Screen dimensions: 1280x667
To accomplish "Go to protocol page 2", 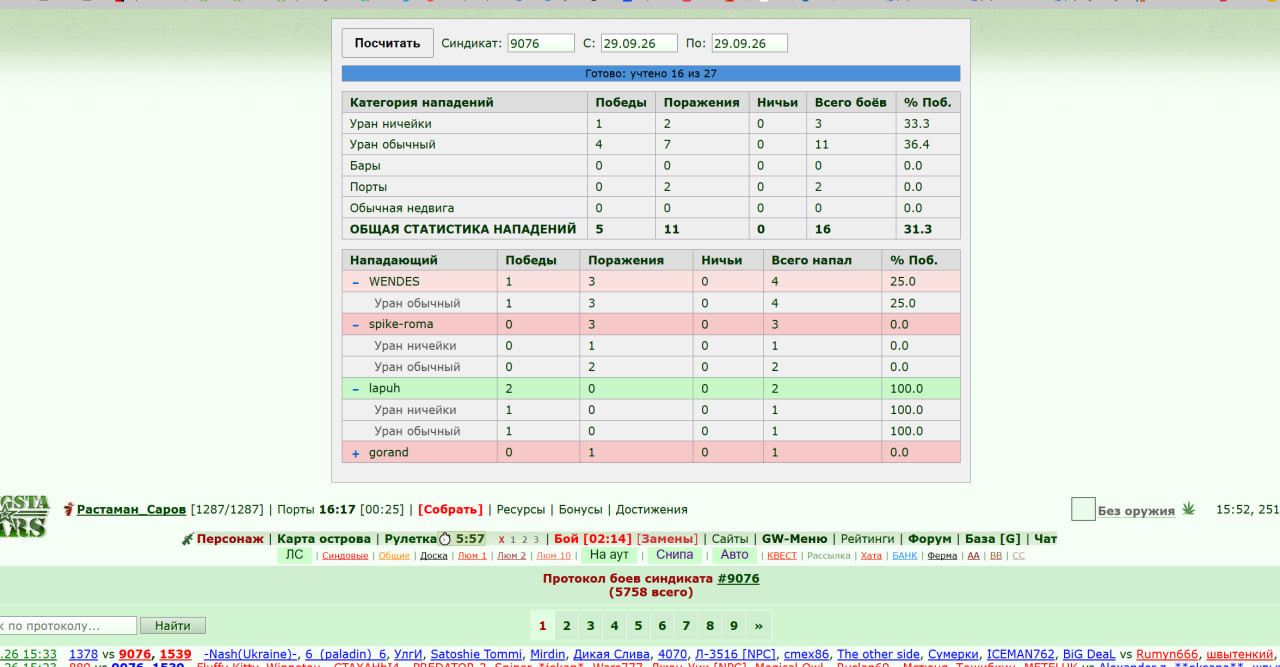I will click(x=566, y=626).
